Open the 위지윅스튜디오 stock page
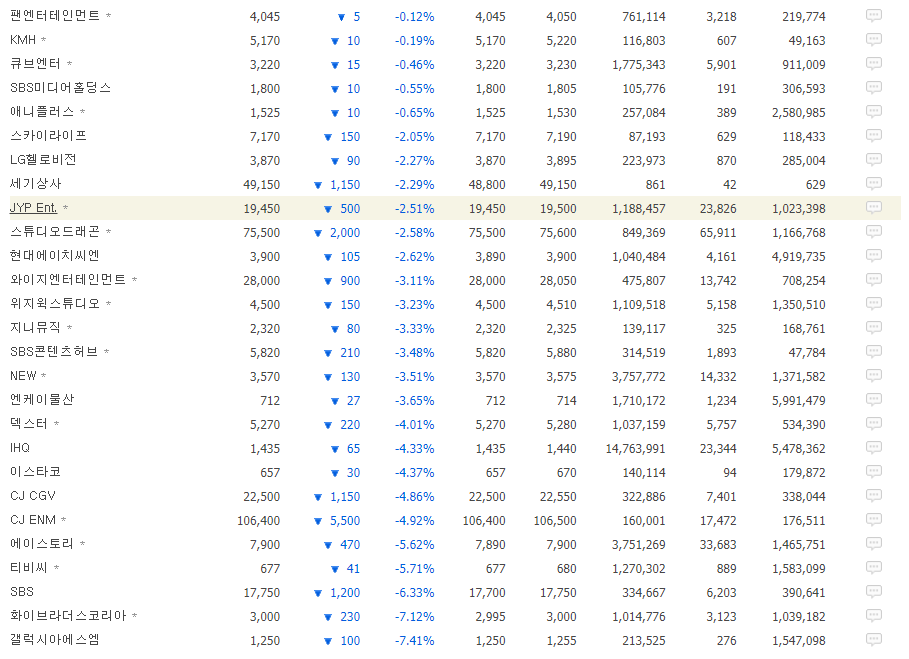This screenshot has height=659, width=909. point(55,304)
